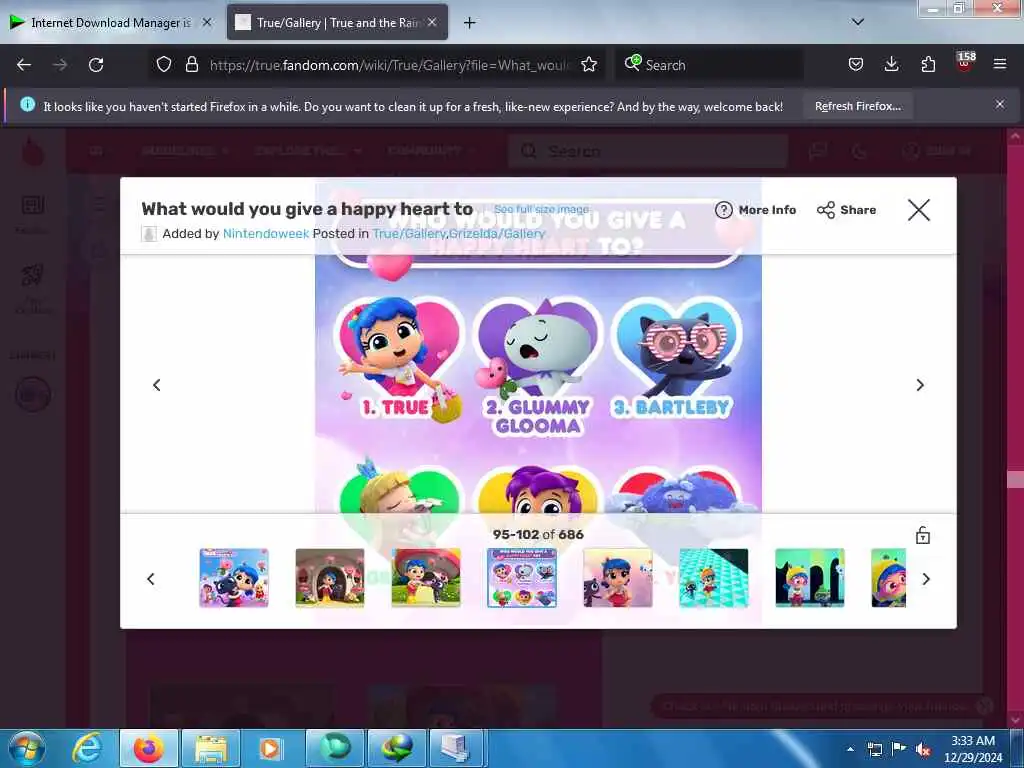Bookmark this page with the star icon

[589, 65]
